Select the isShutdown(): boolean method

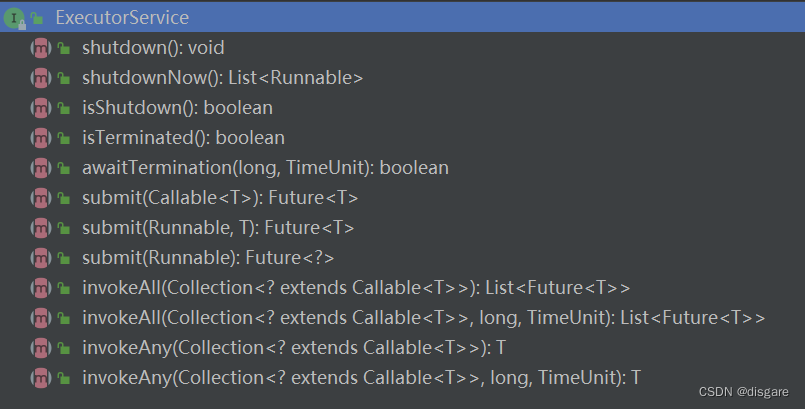pyautogui.click(x=177, y=107)
